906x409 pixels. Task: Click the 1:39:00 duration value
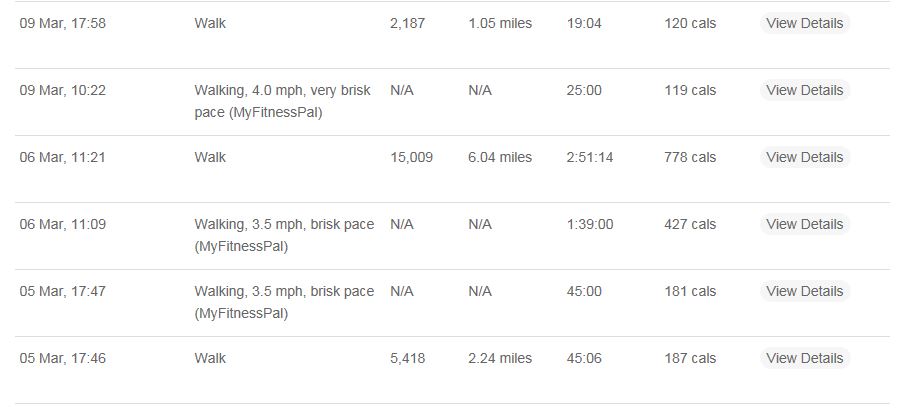(x=589, y=225)
